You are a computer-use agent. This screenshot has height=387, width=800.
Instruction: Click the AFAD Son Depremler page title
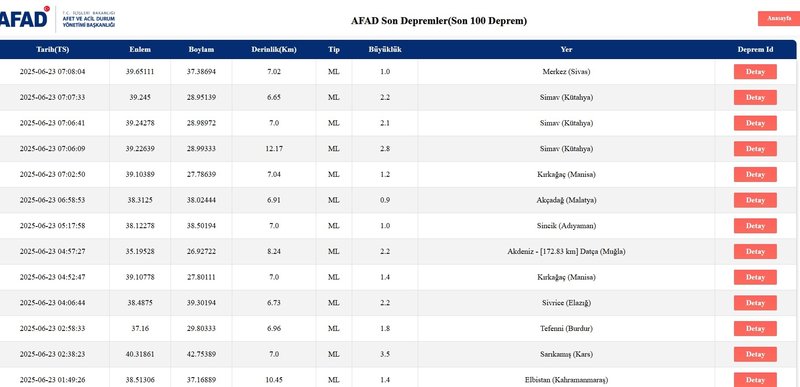point(439,21)
